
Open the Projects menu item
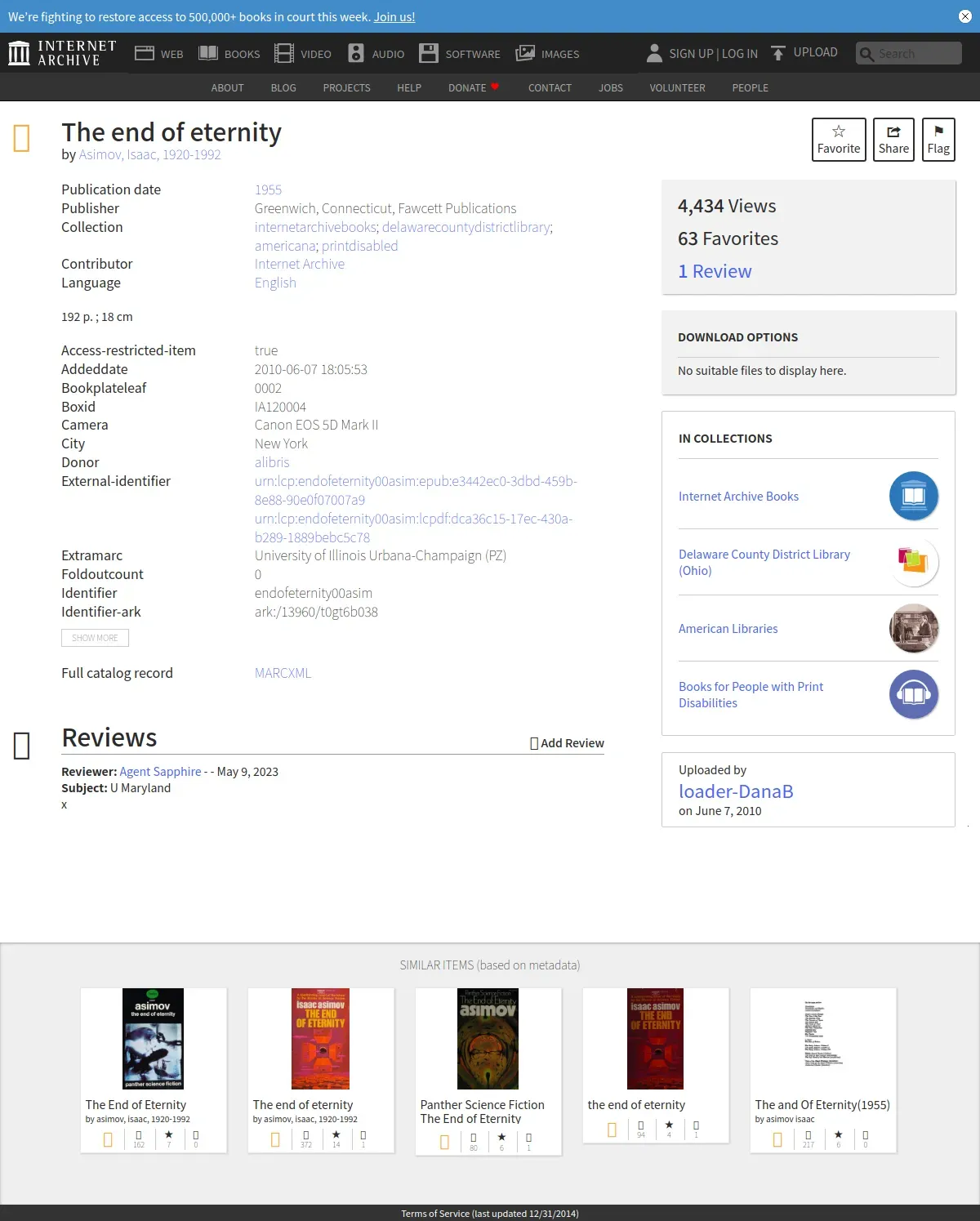click(x=346, y=87)
